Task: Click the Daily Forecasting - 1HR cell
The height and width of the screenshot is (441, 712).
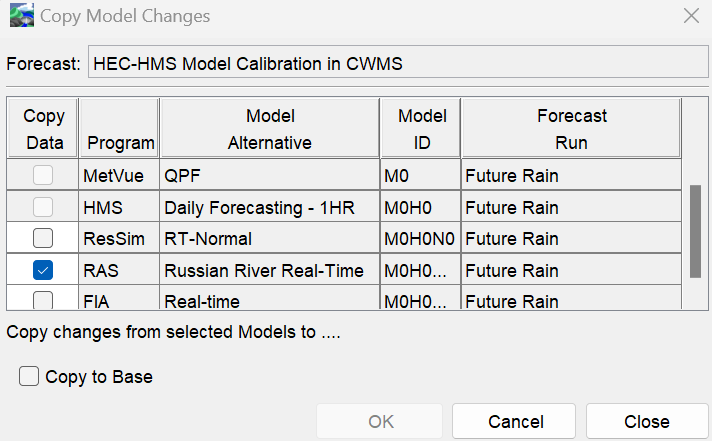Action: pos(270,207)
